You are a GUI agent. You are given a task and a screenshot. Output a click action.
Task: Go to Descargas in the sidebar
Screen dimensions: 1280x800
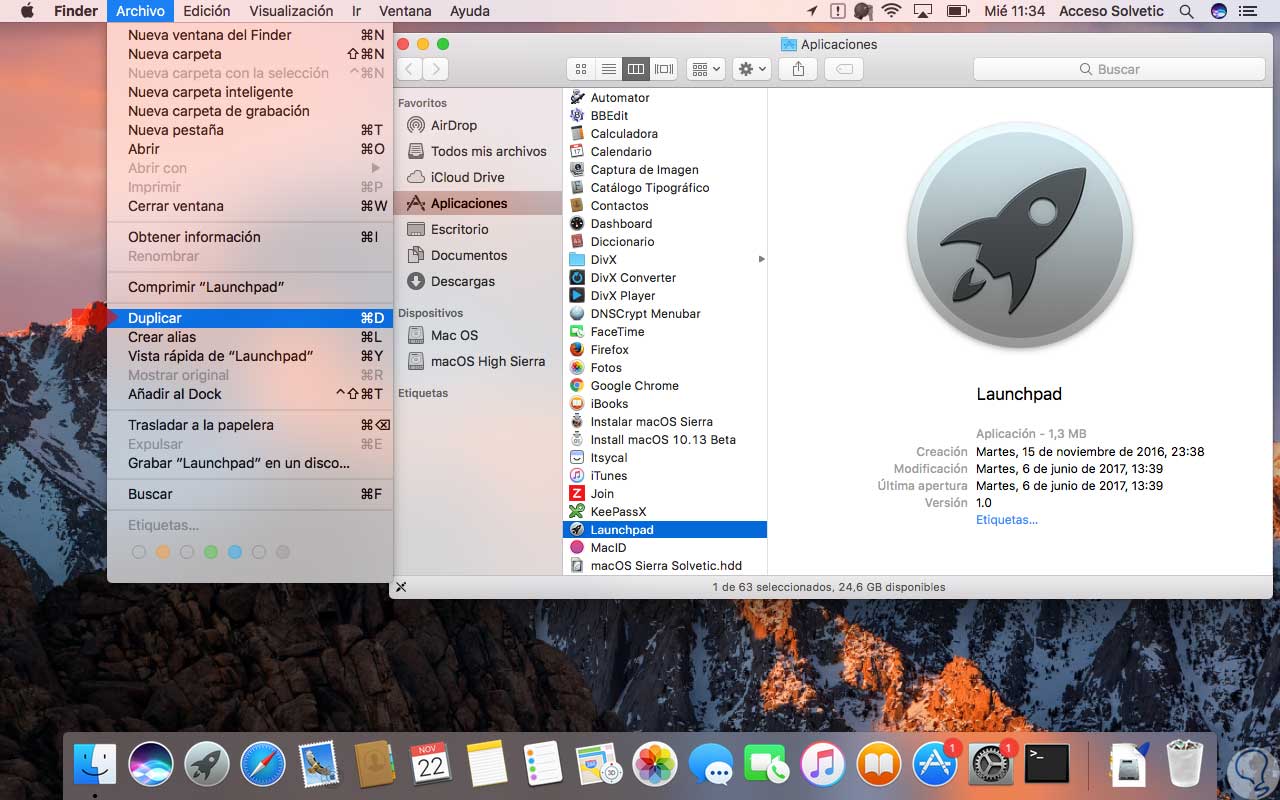click(478, 281)
